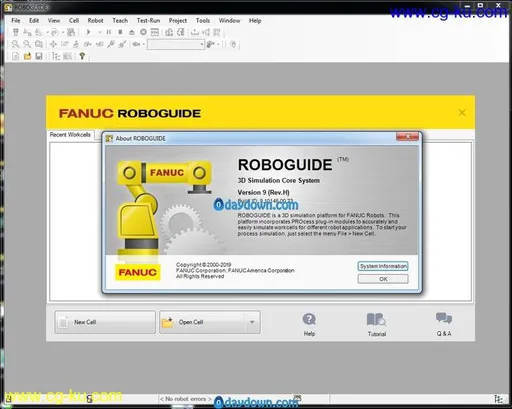Click the floppy disk save icon
The width and height of the screenshot is (512, 409).
pos(39,56)
